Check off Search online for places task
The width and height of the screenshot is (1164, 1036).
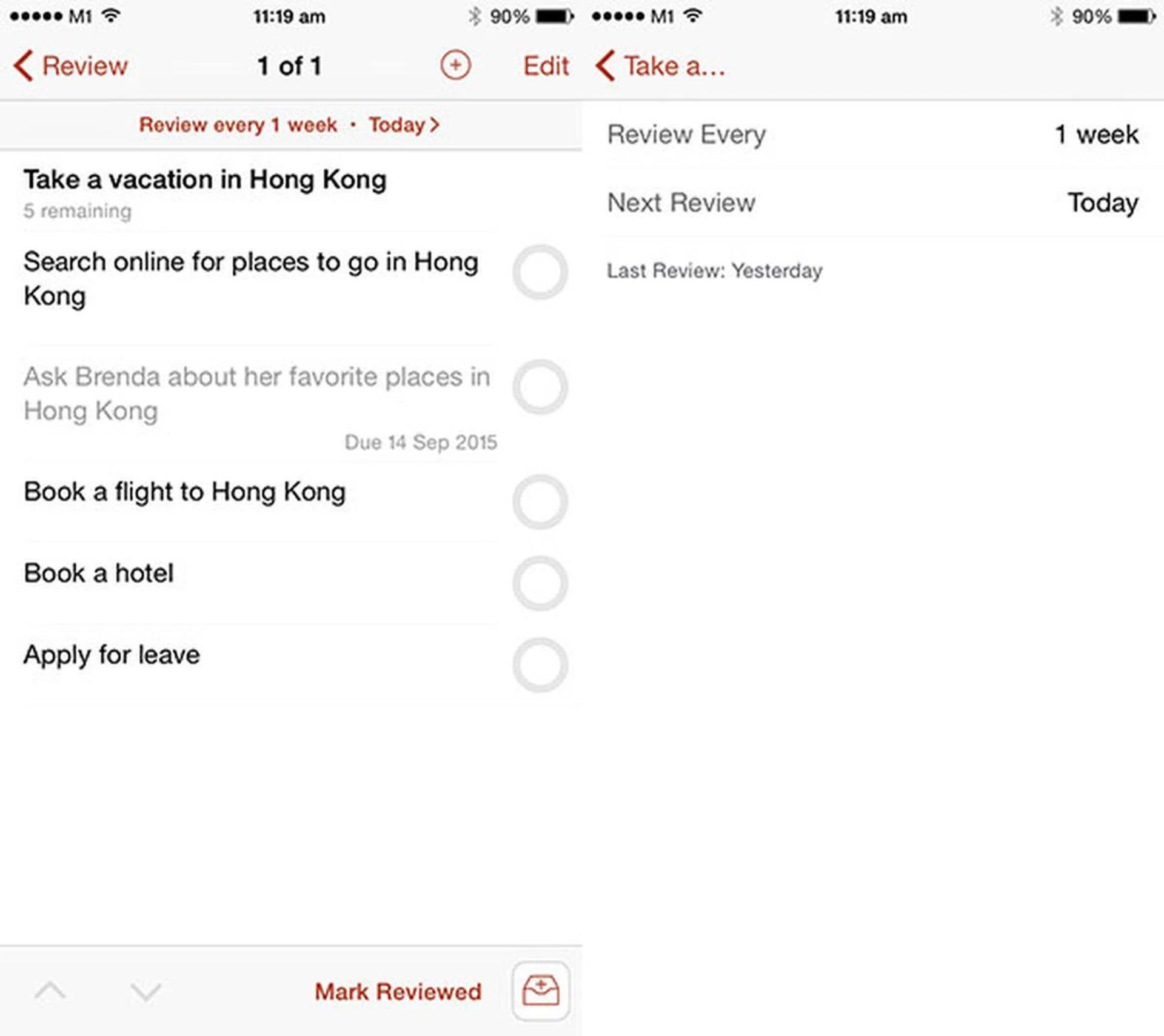(540, 272)
